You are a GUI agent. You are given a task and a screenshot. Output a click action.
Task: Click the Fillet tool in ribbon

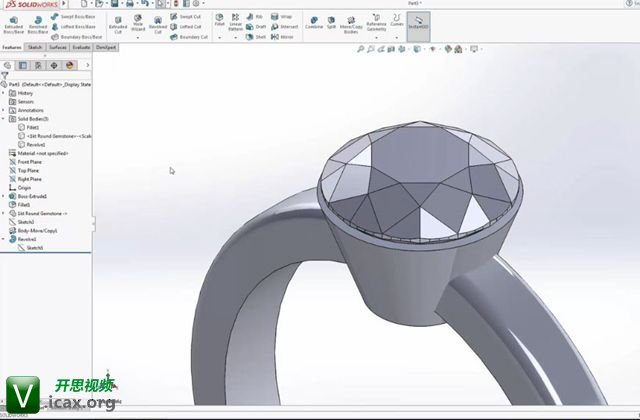click(220, 24)
